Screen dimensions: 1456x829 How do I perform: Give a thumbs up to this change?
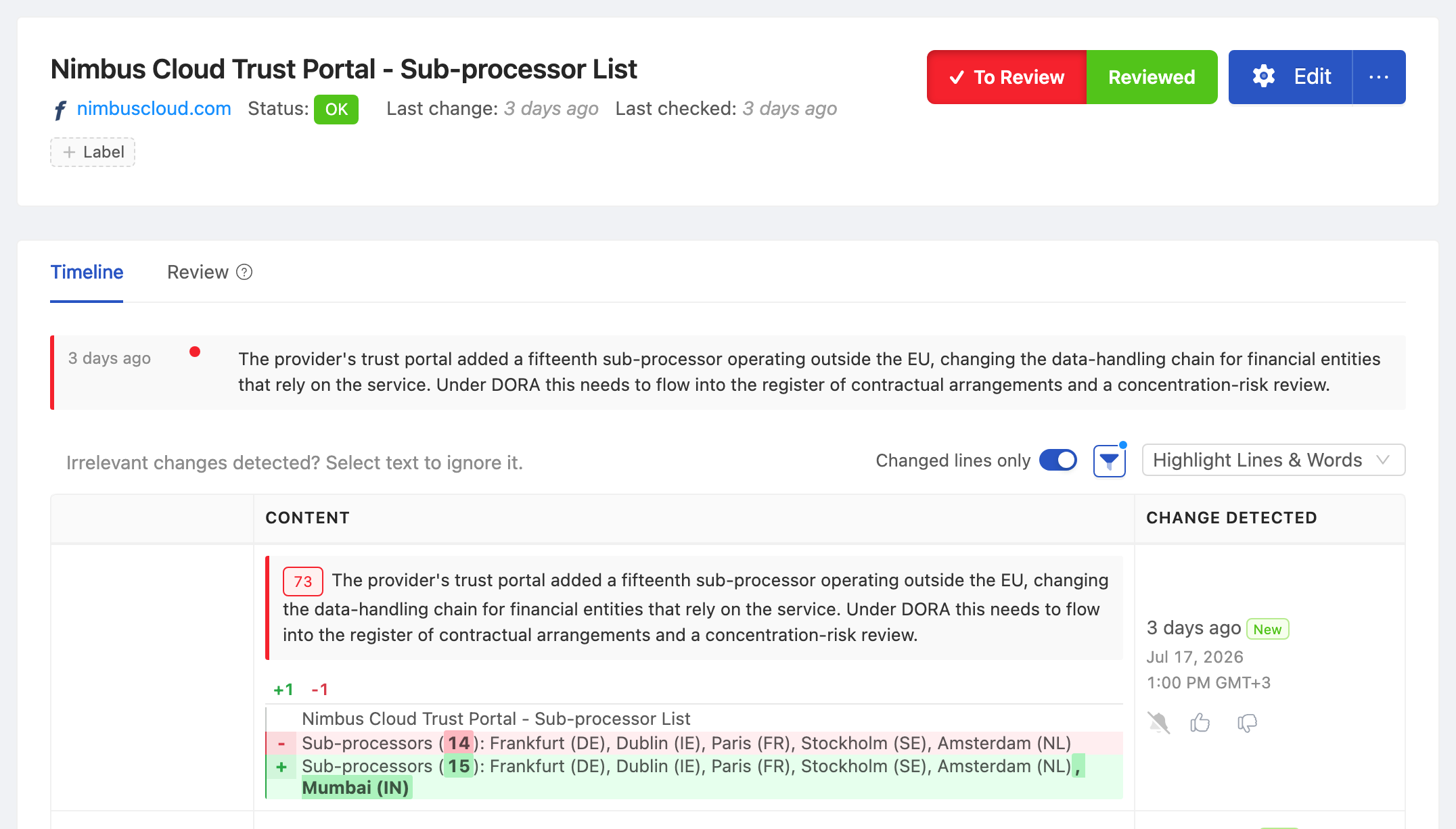(x=1200, y=723)
